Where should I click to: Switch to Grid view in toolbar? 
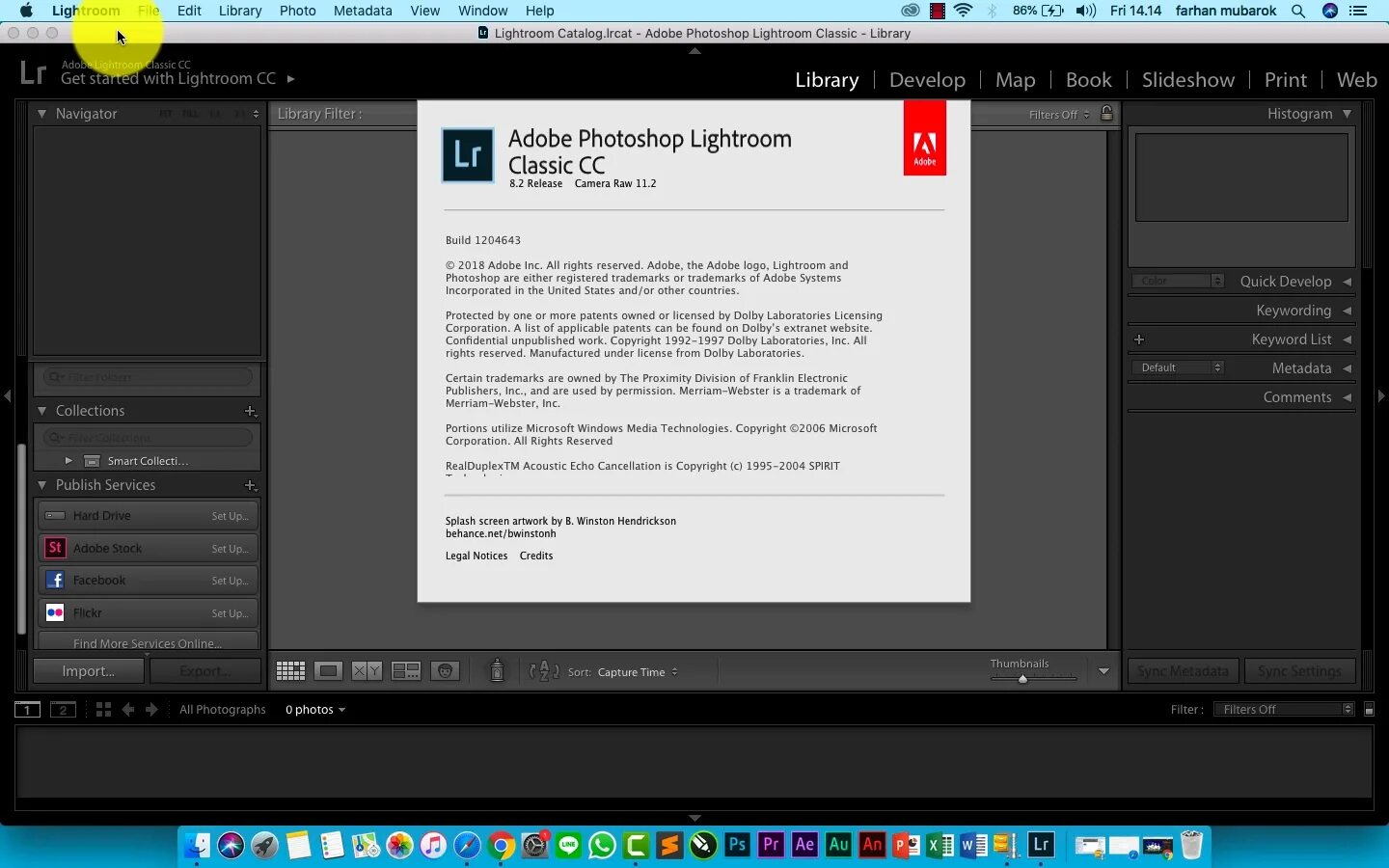pyautogui.click(x=290, y=671)
